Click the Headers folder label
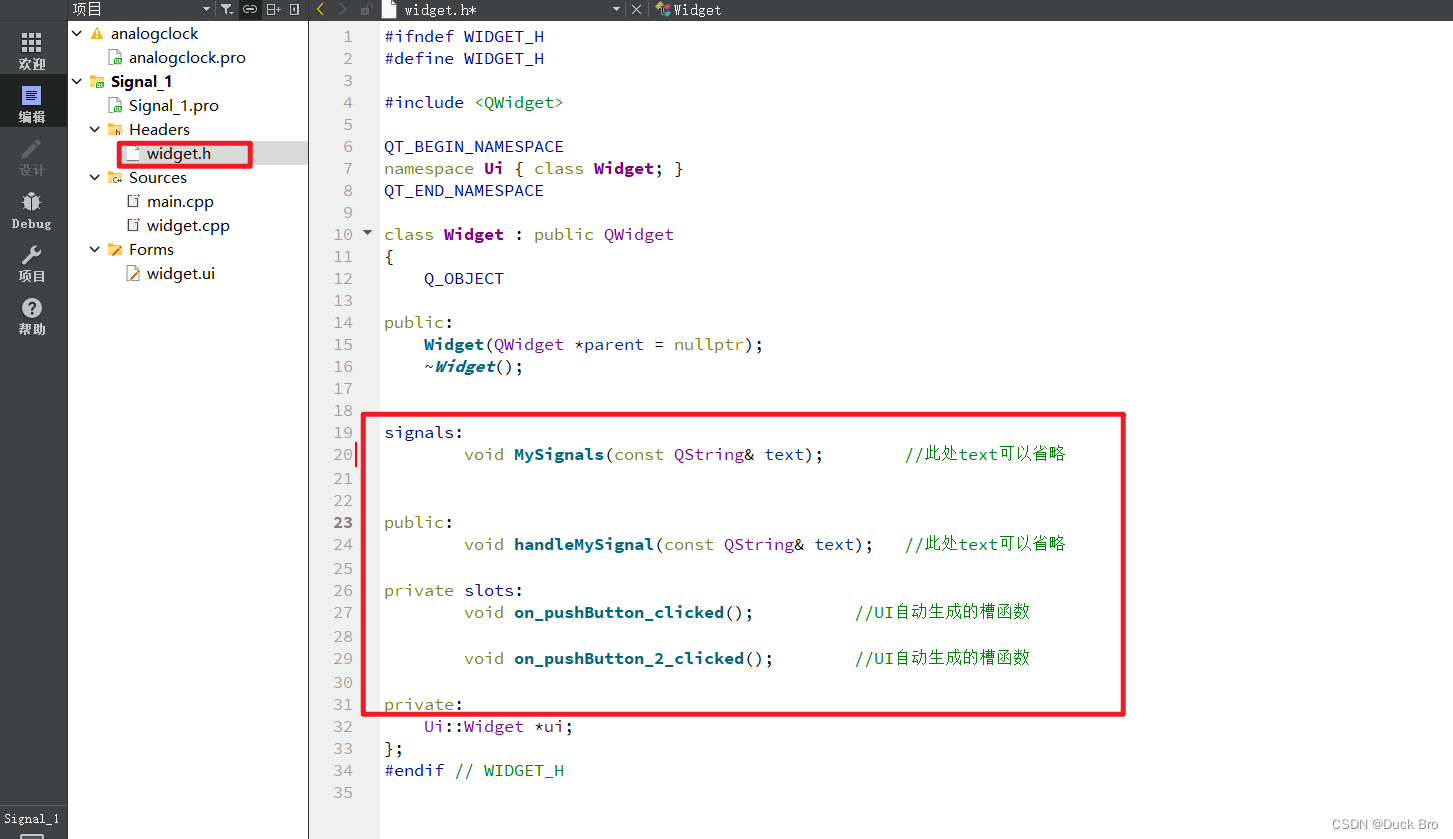Image resolution: width=1453 pixels, height=839 pixels. pyautogui.click(x=159, y=129)
